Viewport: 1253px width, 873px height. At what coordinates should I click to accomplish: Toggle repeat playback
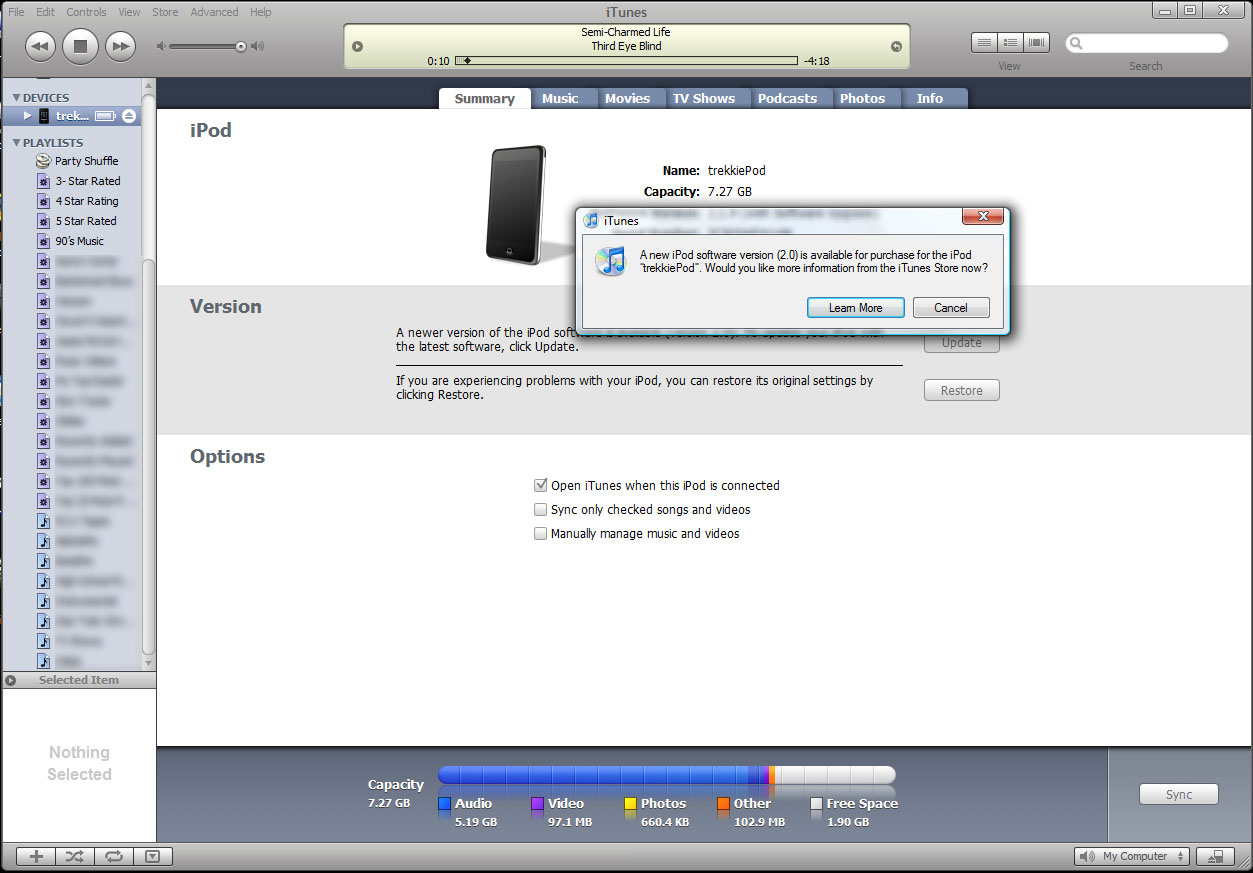(113, 856)
